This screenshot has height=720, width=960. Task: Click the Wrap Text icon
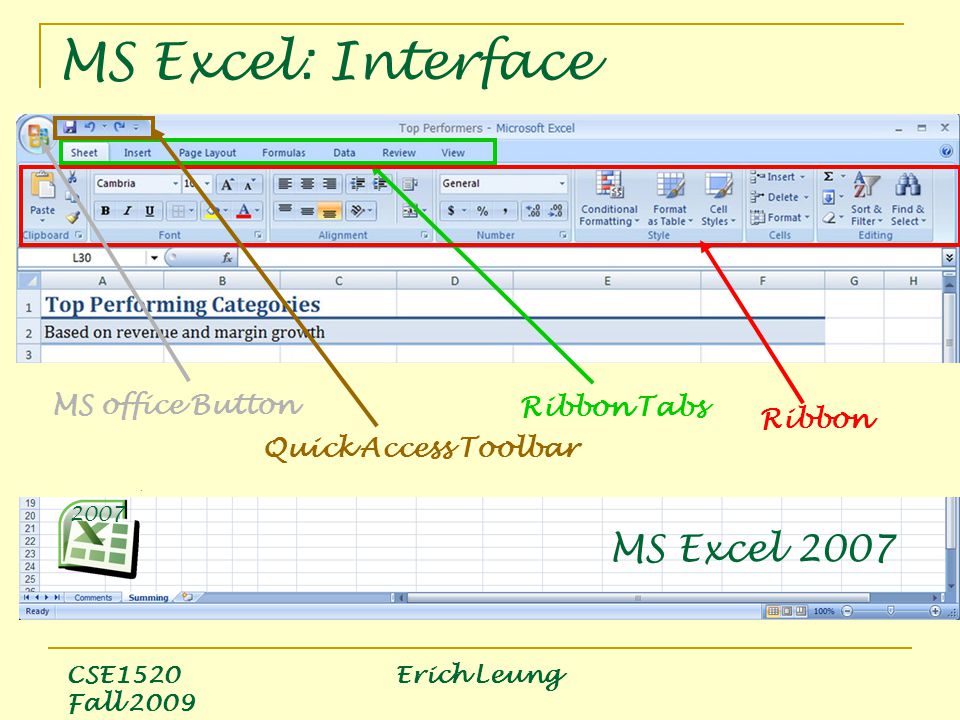pyautogui.click(x=410, y=184)
